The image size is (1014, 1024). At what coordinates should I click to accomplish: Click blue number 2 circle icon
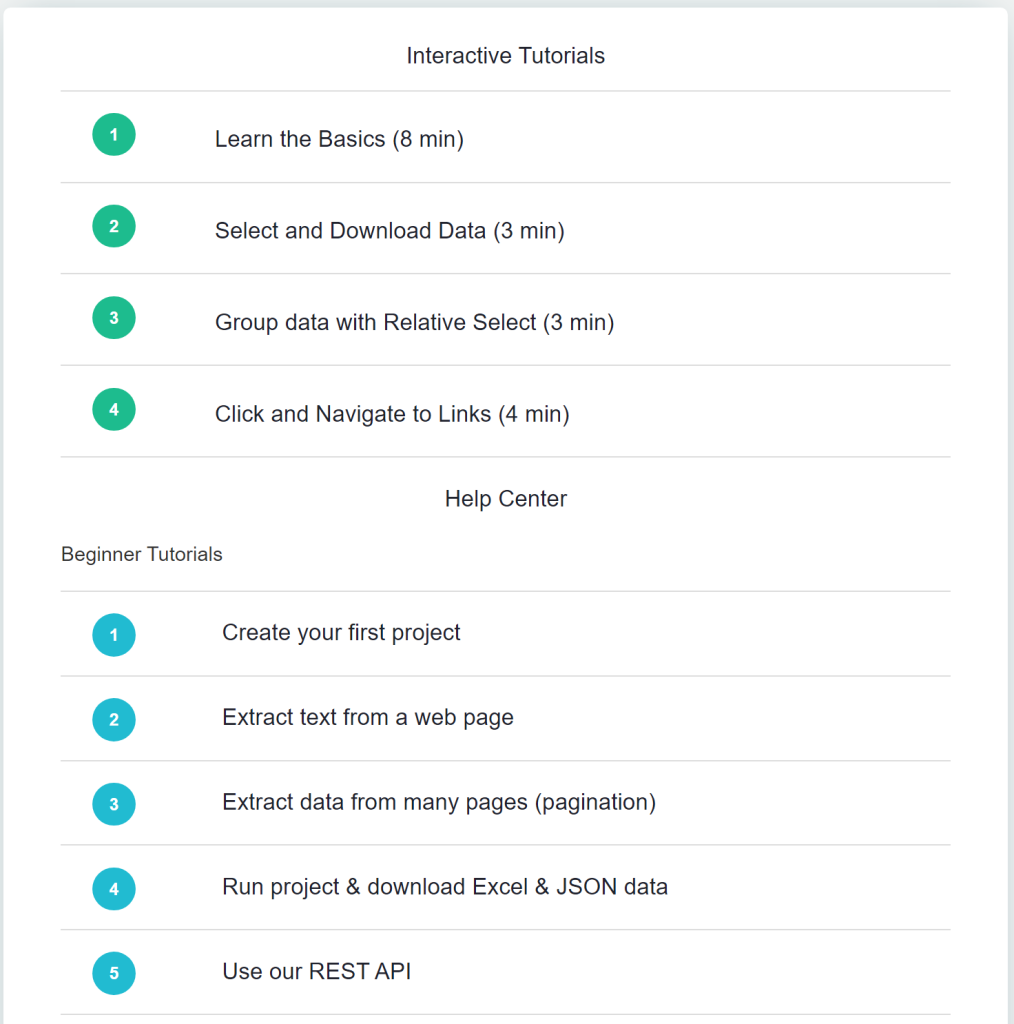(114, 720)
